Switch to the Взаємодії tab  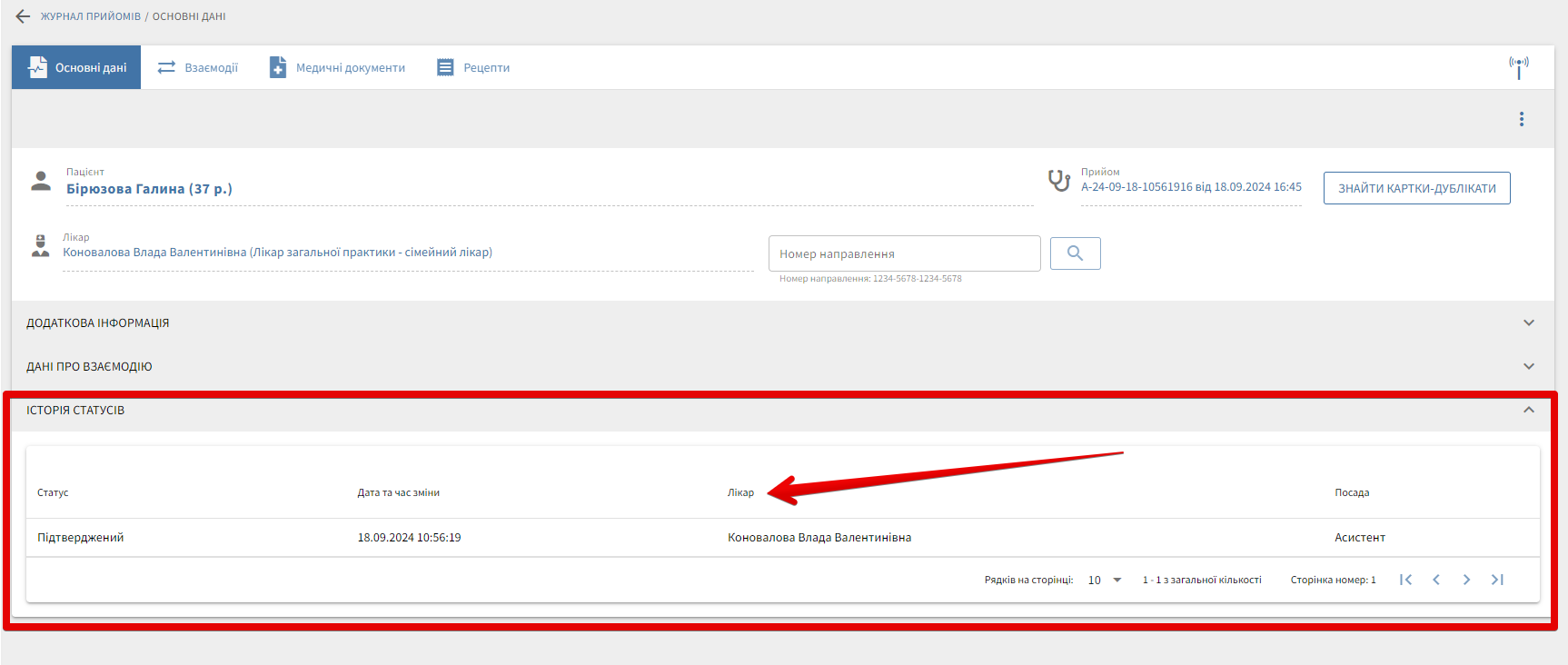coord(198,67)
